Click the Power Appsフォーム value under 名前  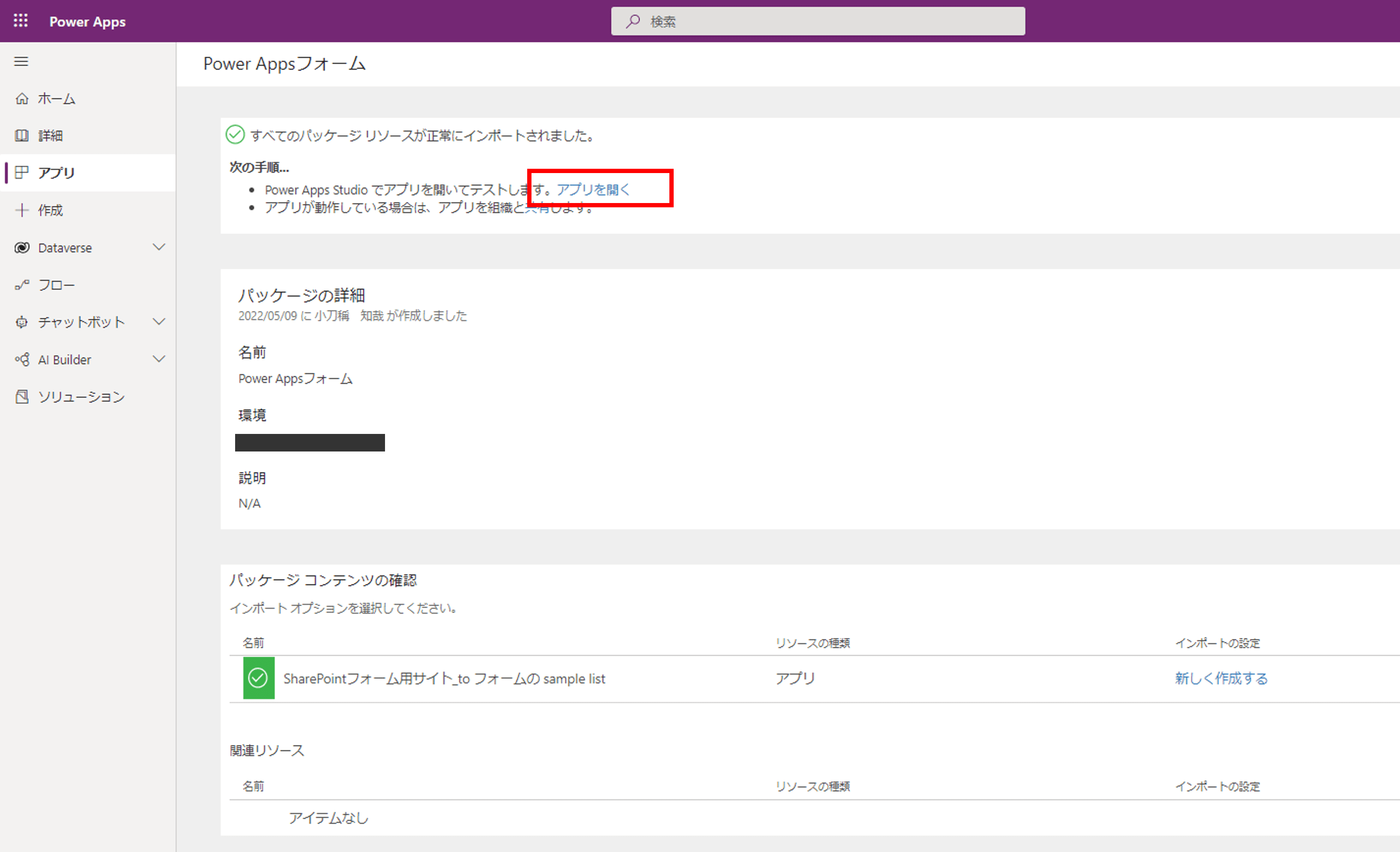[x=296, y=379]
